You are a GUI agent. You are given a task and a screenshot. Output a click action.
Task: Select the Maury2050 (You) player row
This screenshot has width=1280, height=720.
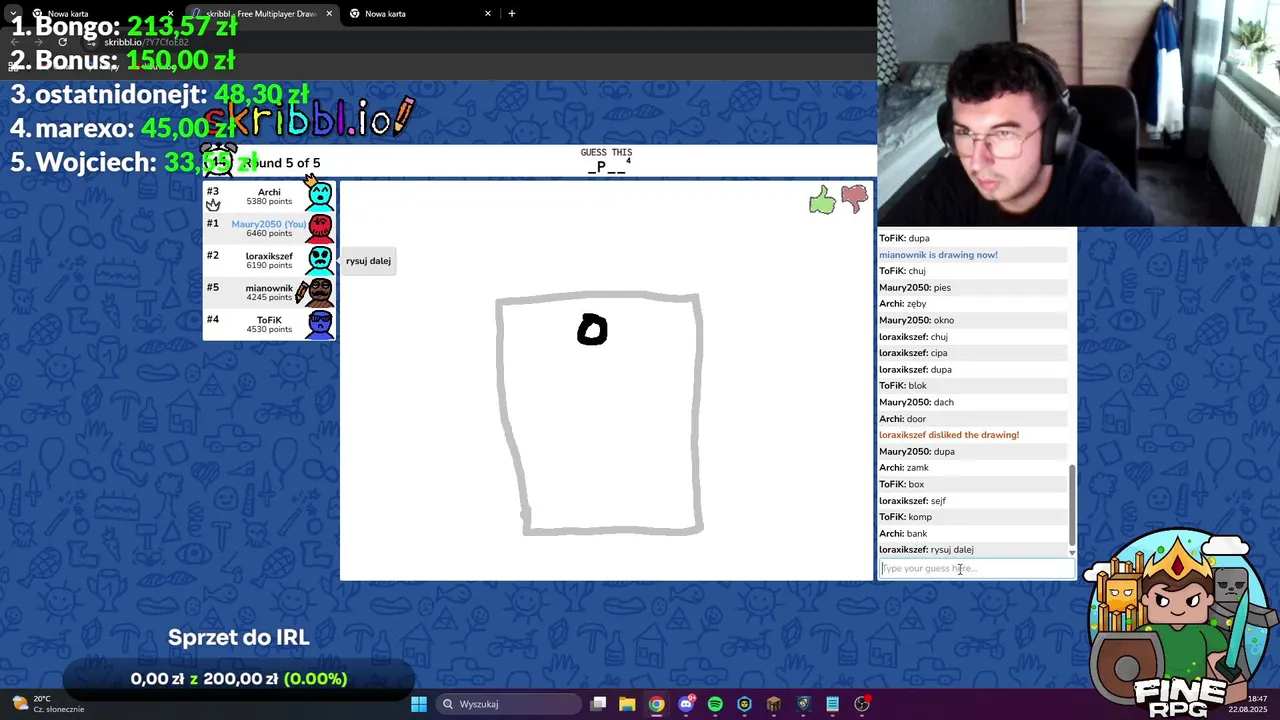coord(269,228)
